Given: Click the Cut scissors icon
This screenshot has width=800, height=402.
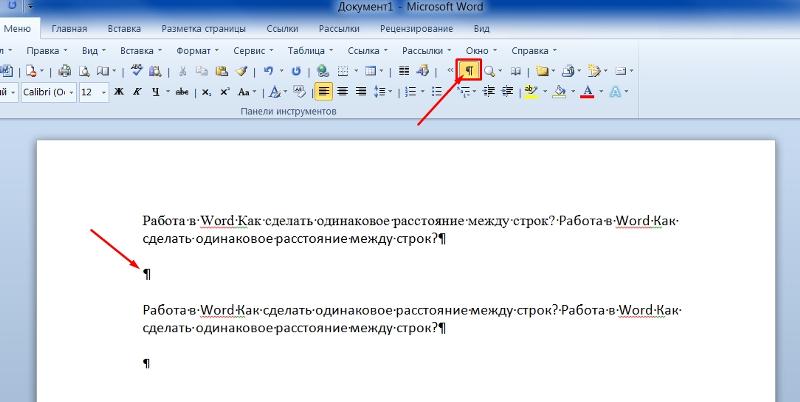Looking at the screenshot, I should coord(183,71).
